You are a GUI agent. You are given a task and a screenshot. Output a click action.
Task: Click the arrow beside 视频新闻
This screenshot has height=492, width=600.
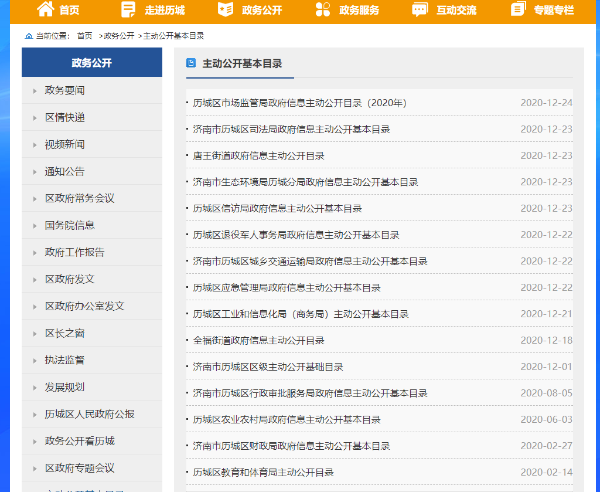(x=35, y=145)
